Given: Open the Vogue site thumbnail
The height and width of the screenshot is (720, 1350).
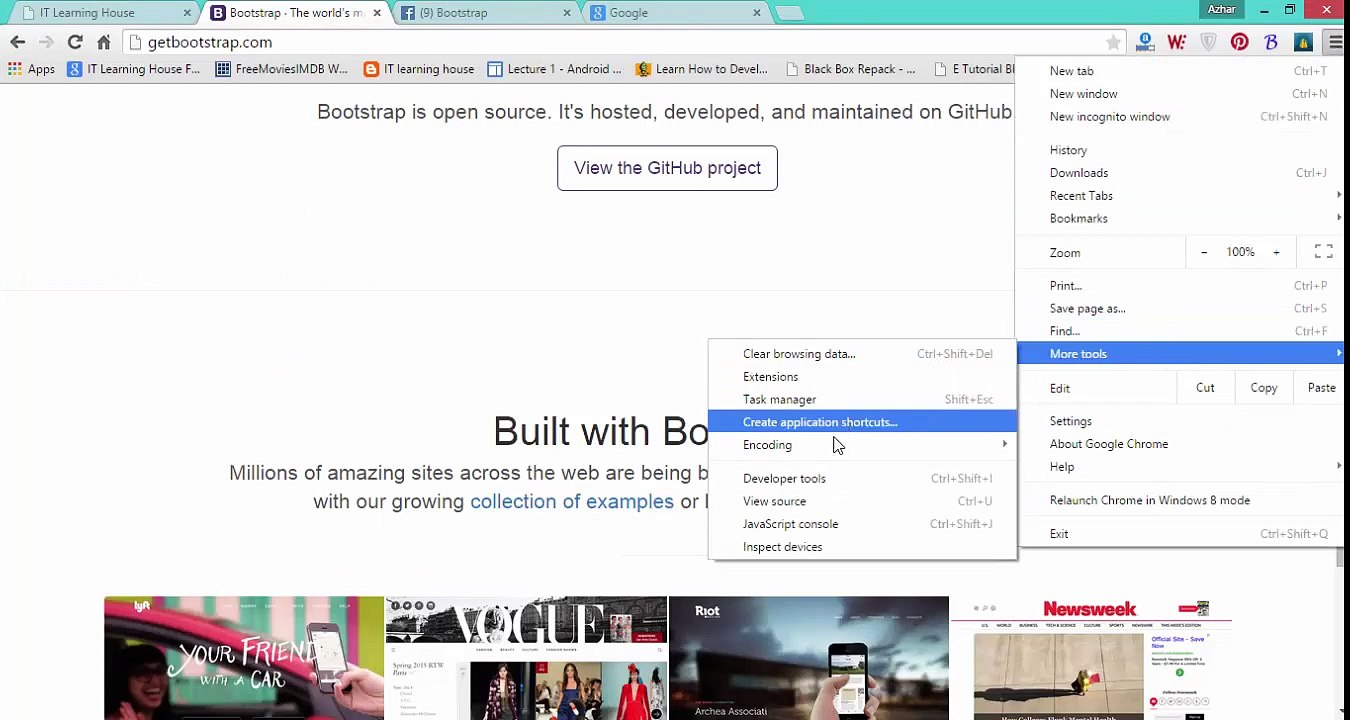Looking at the screenshot, I should [x=526, y=658].
